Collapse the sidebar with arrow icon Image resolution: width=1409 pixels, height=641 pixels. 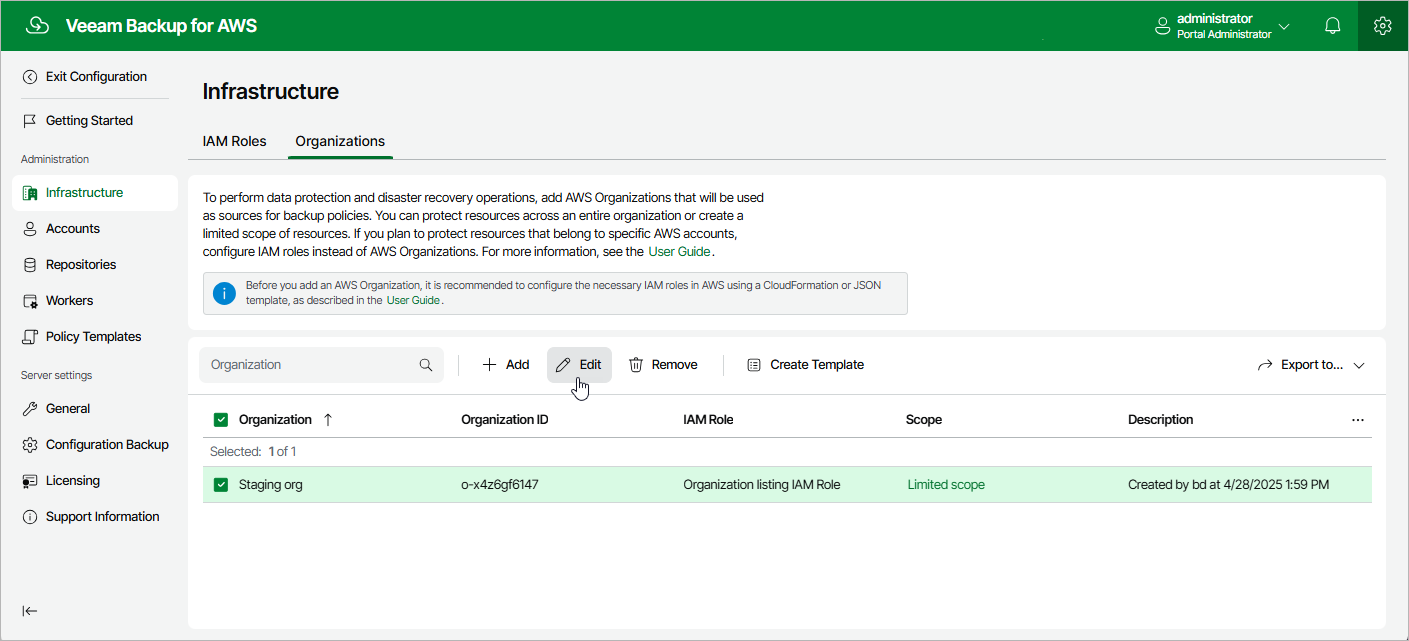point(30,611)
